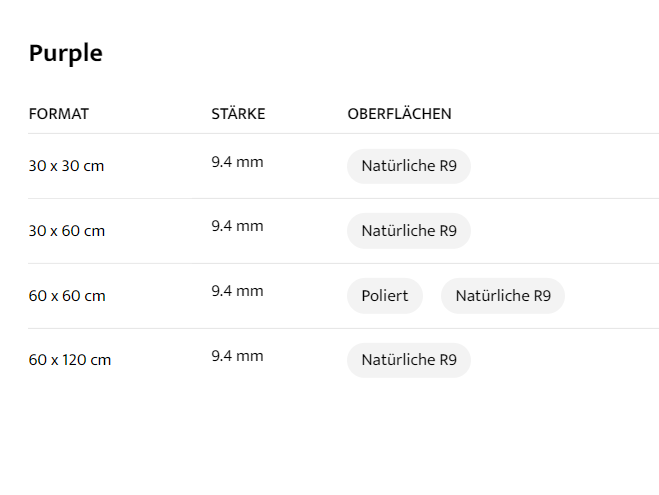
Task: Click Natürliche R9 chip for 30 x 60 cm
Action: coord(408,231)
